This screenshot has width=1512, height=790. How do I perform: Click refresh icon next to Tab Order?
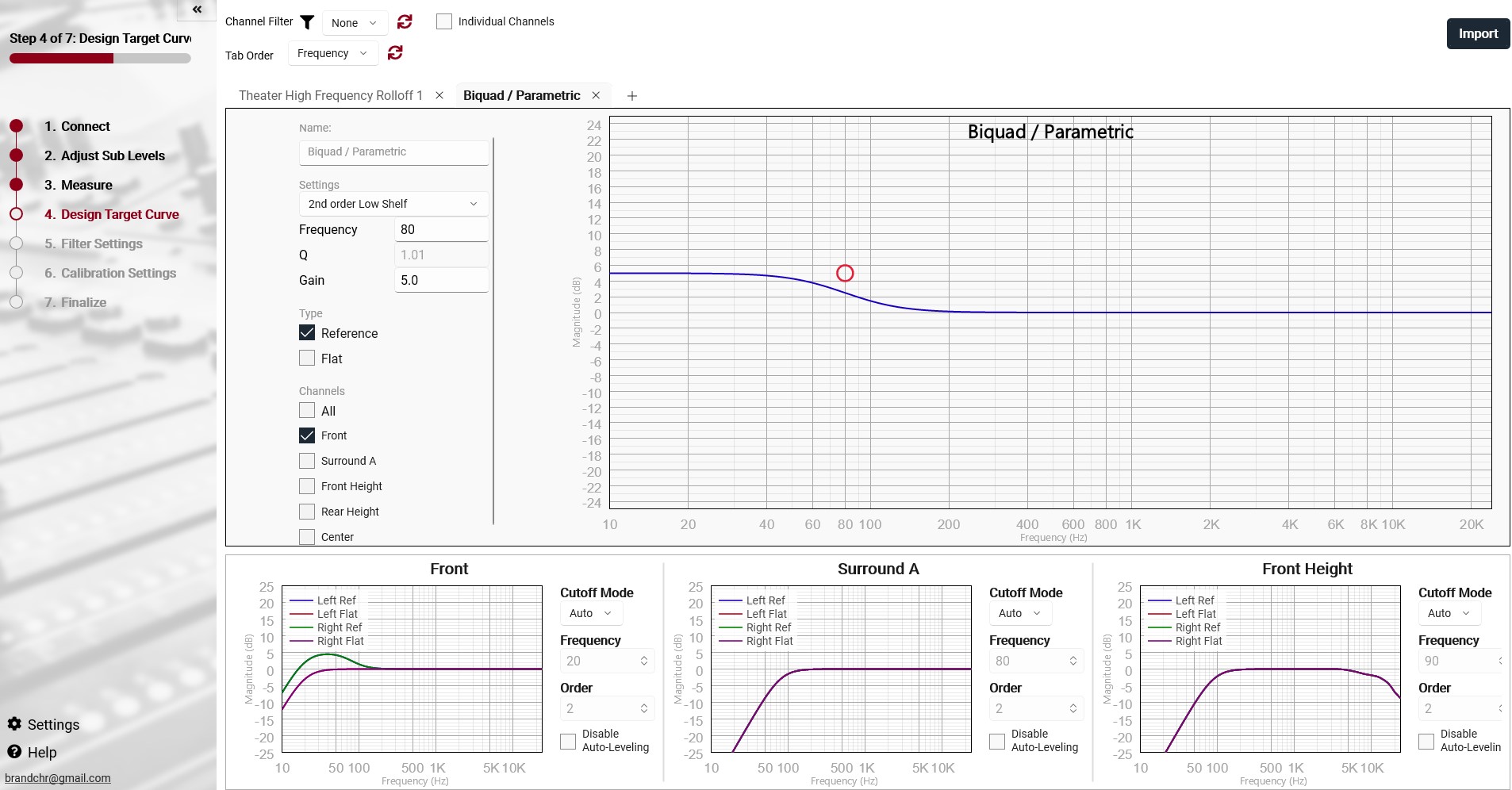395,53
